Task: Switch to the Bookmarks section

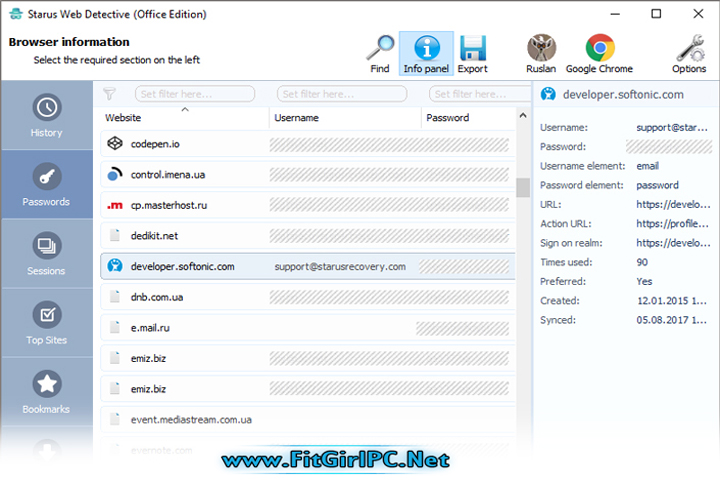Action: pos(47,392)
